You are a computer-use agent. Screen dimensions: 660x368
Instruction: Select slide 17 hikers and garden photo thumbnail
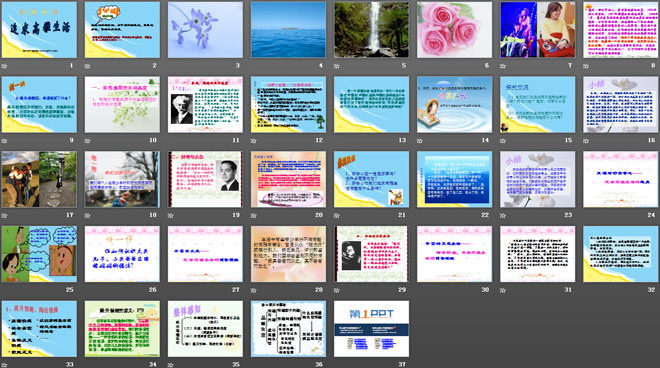pos(39,179)
